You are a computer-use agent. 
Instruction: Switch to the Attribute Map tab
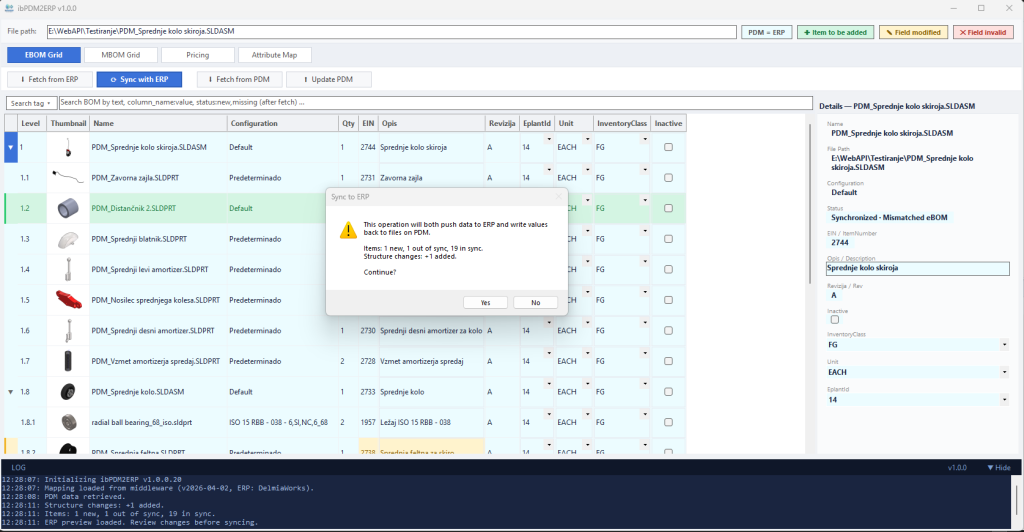274,55
